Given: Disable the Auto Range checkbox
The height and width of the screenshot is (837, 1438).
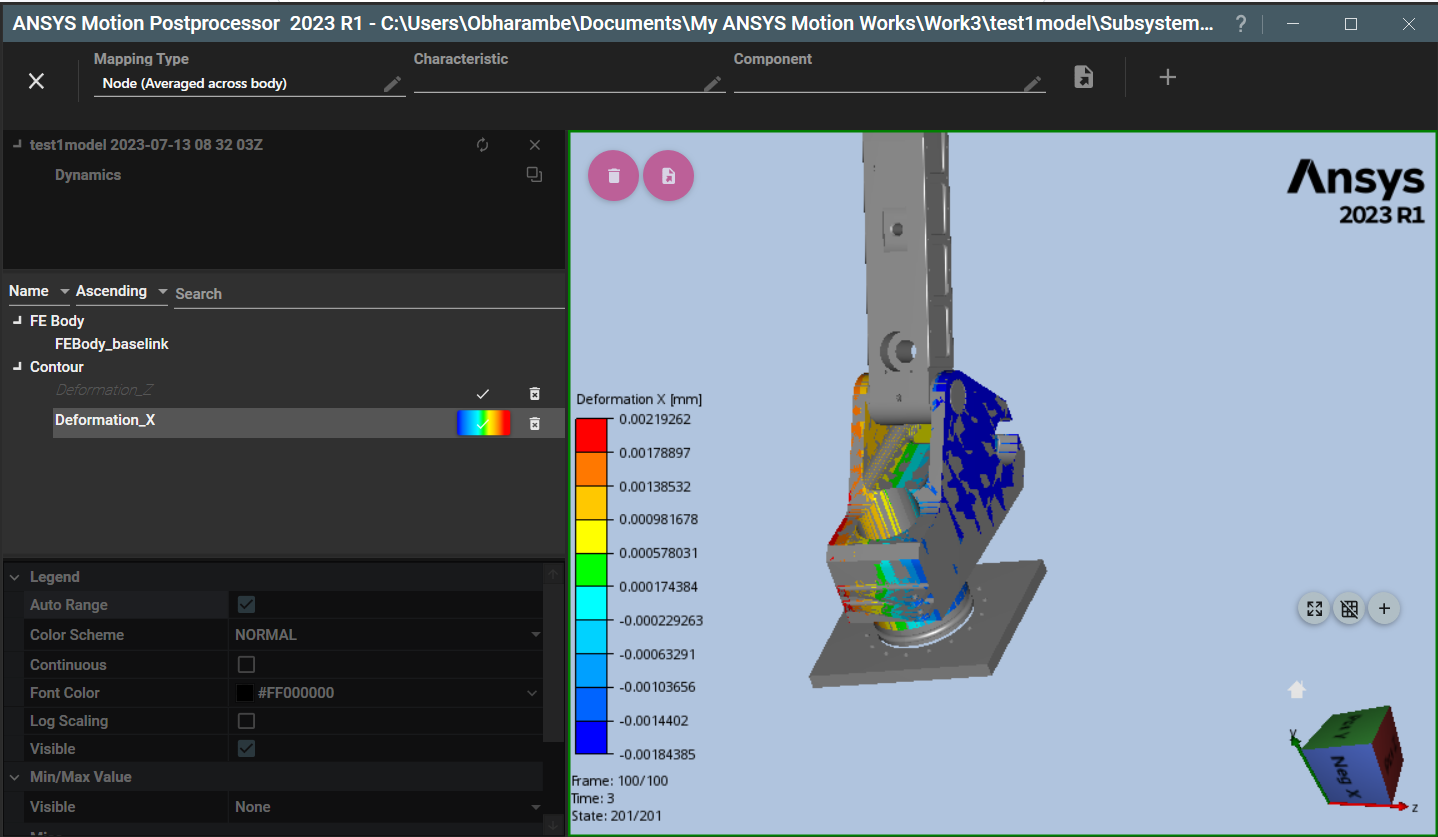Looking at the screenshot, I should [246, 604].
